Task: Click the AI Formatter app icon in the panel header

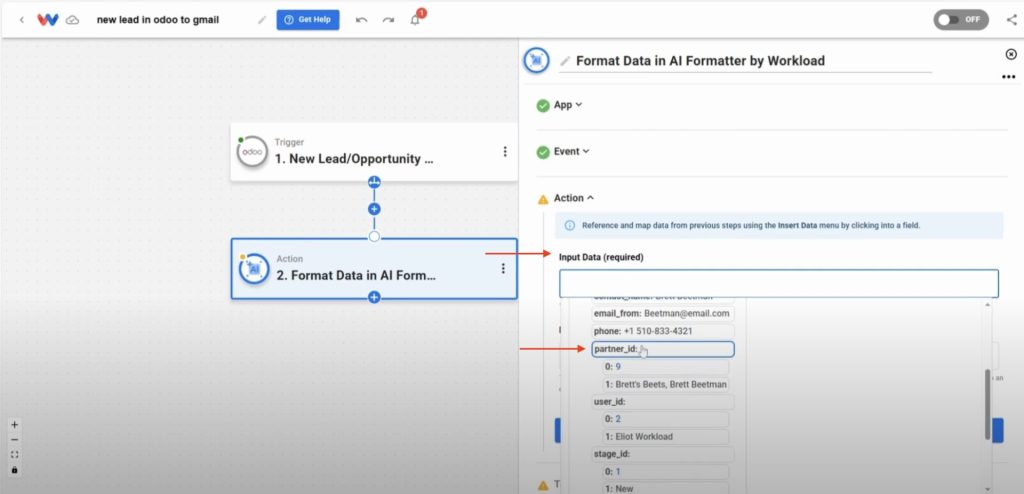Action: pos(536,61)
